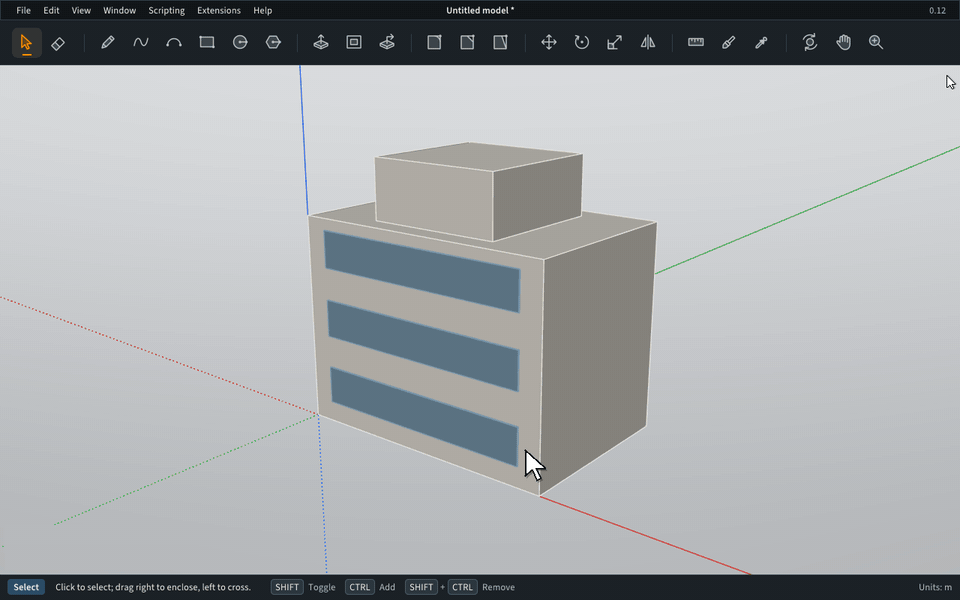Pick the Flip mirror tool
The width and height of the screenshot is (960, 600).
648,42
